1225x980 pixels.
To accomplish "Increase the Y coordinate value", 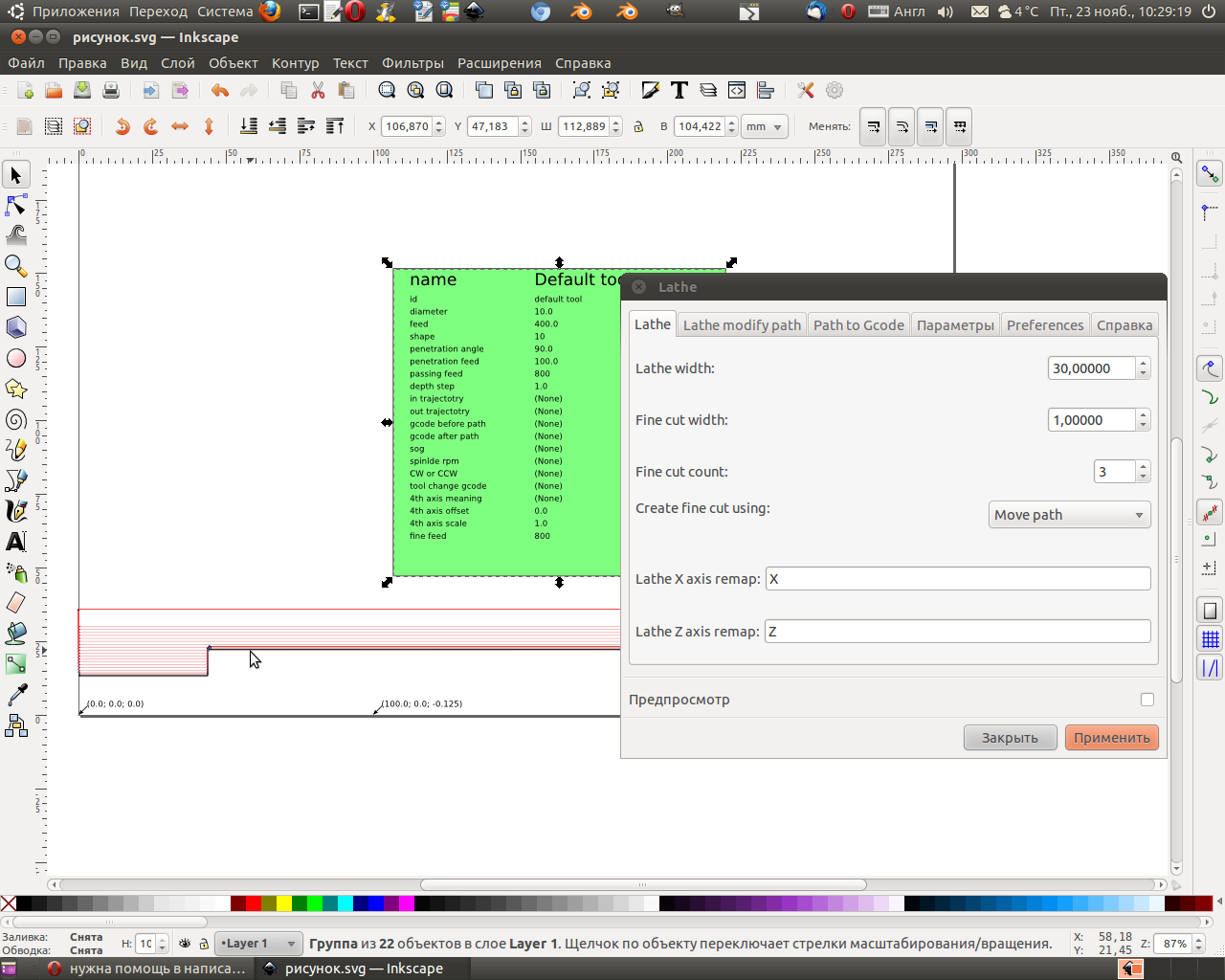I will coord(525,122).
